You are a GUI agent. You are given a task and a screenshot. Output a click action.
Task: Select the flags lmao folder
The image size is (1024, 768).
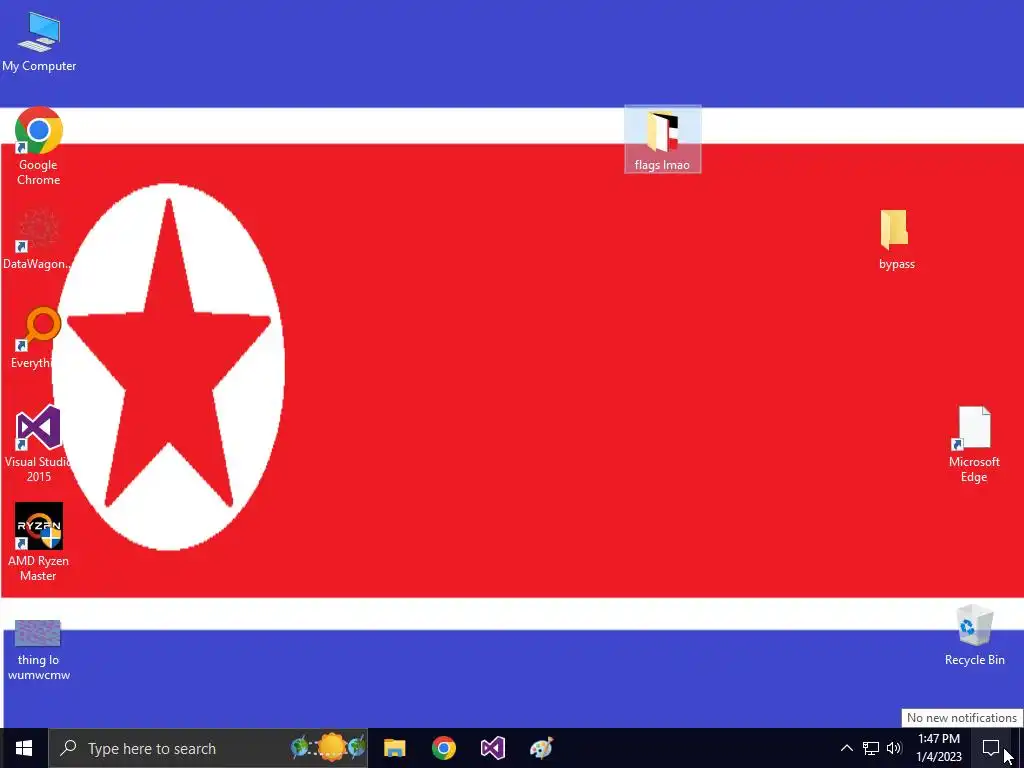662,139
